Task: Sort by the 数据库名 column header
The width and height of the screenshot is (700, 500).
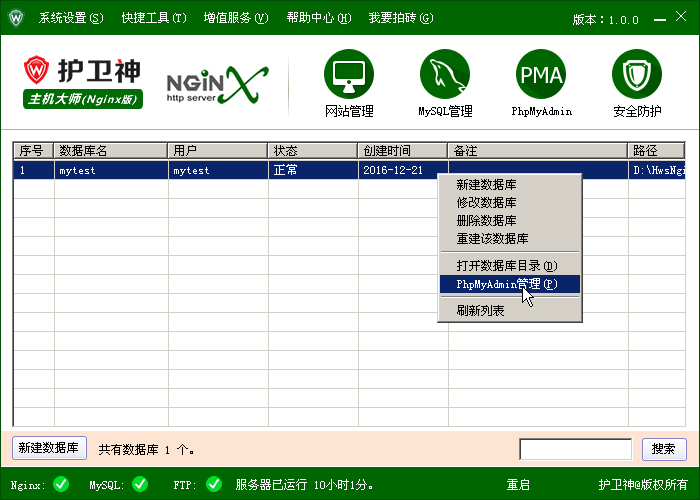Action: coord(110,150)
